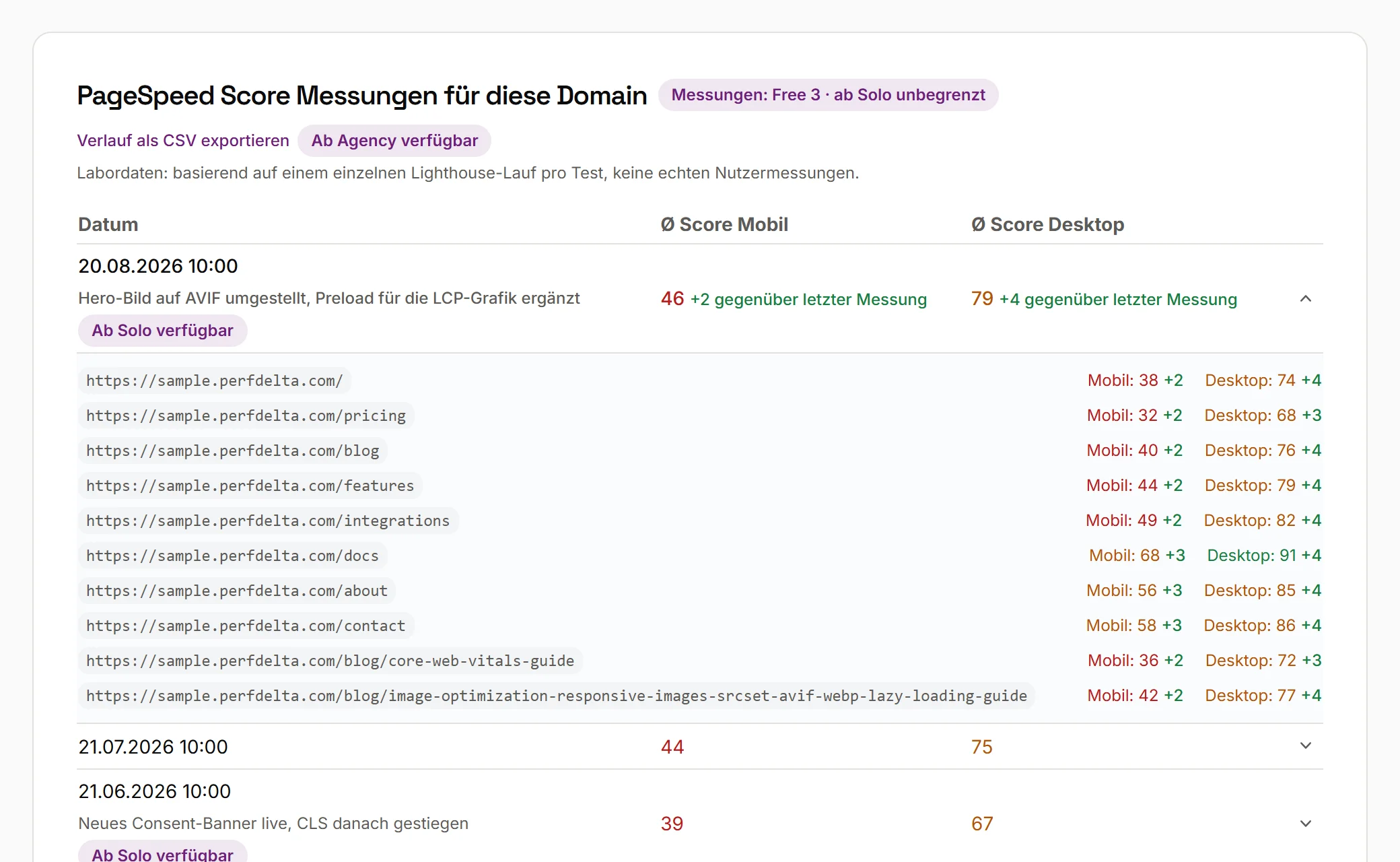
Task: Click desktop score 67 for 21.06.2026
Action: click(x=982, y=824)
